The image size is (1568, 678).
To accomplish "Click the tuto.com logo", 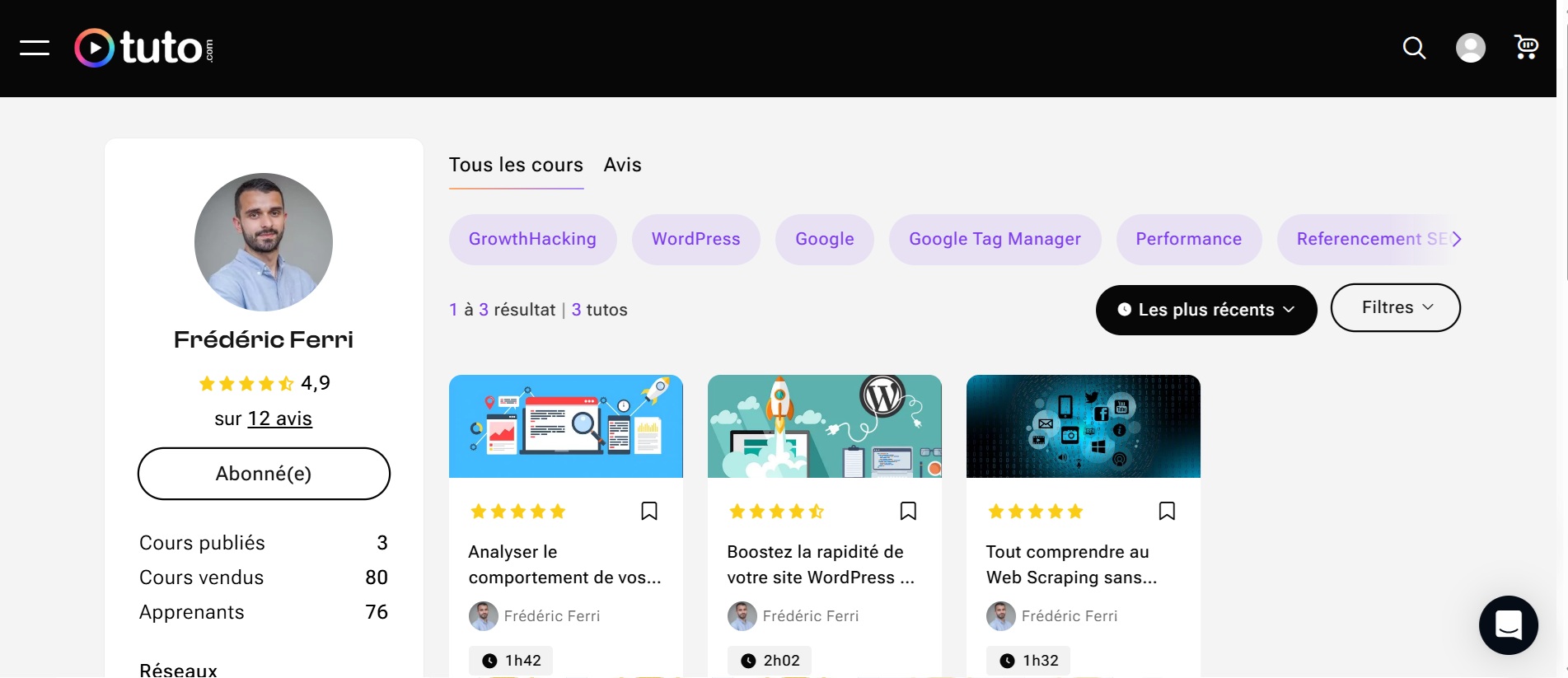I will 144,48.
